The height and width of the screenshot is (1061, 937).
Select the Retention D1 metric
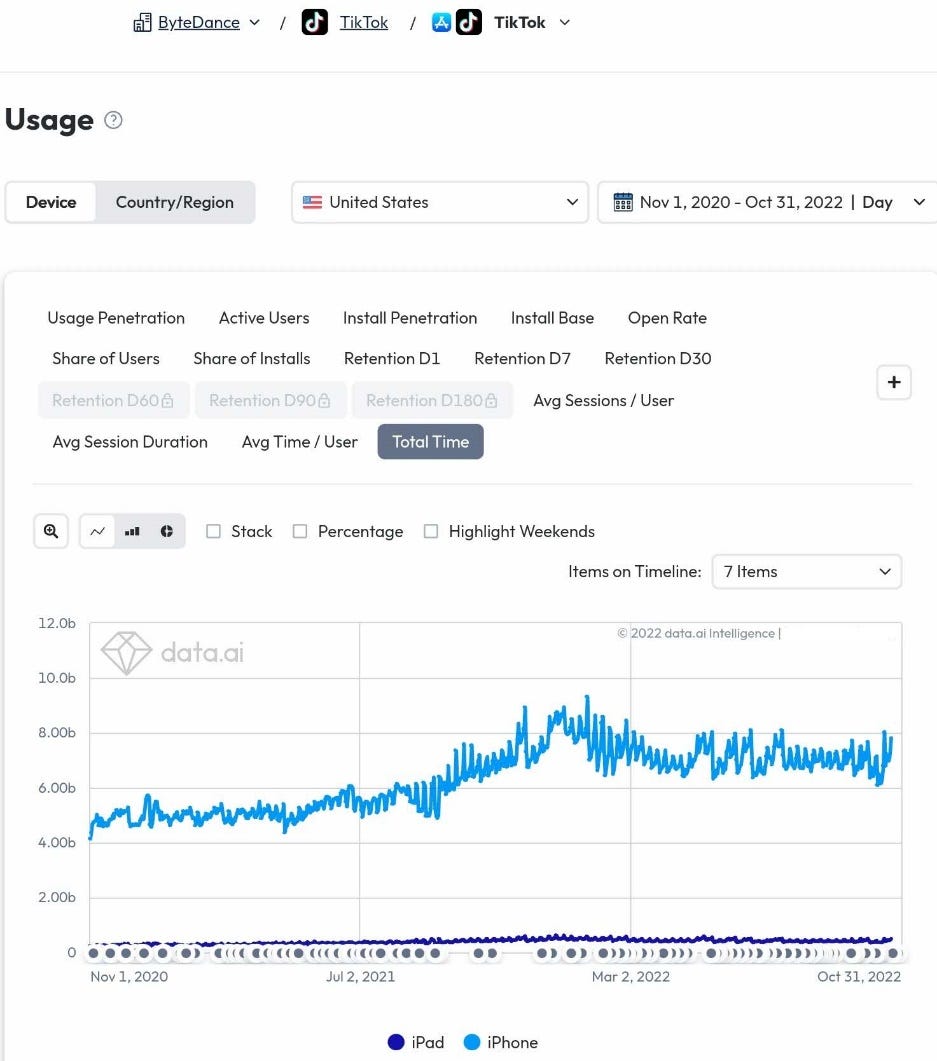point(392,359)
